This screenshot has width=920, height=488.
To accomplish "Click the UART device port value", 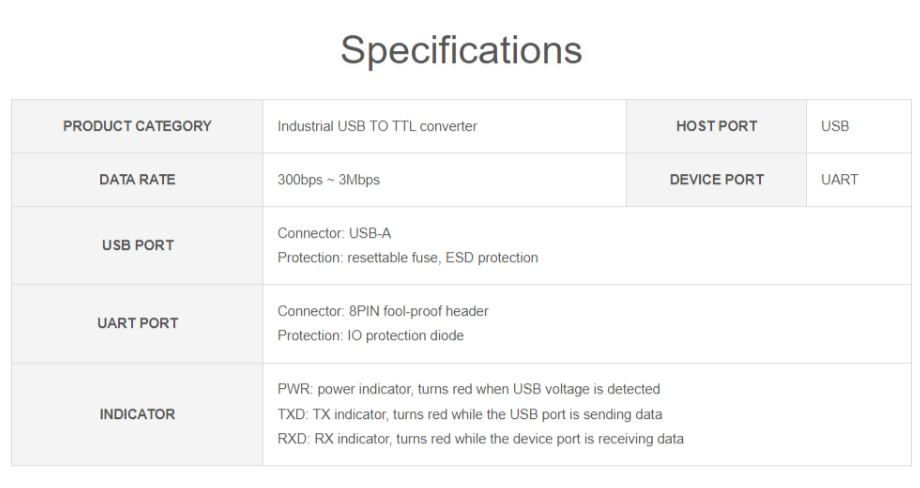I will click(837, 180).
